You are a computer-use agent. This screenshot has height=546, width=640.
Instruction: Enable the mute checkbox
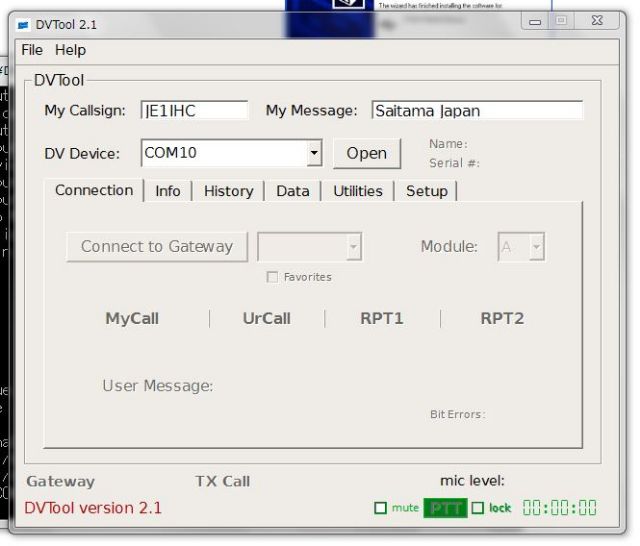coord(380,508)
